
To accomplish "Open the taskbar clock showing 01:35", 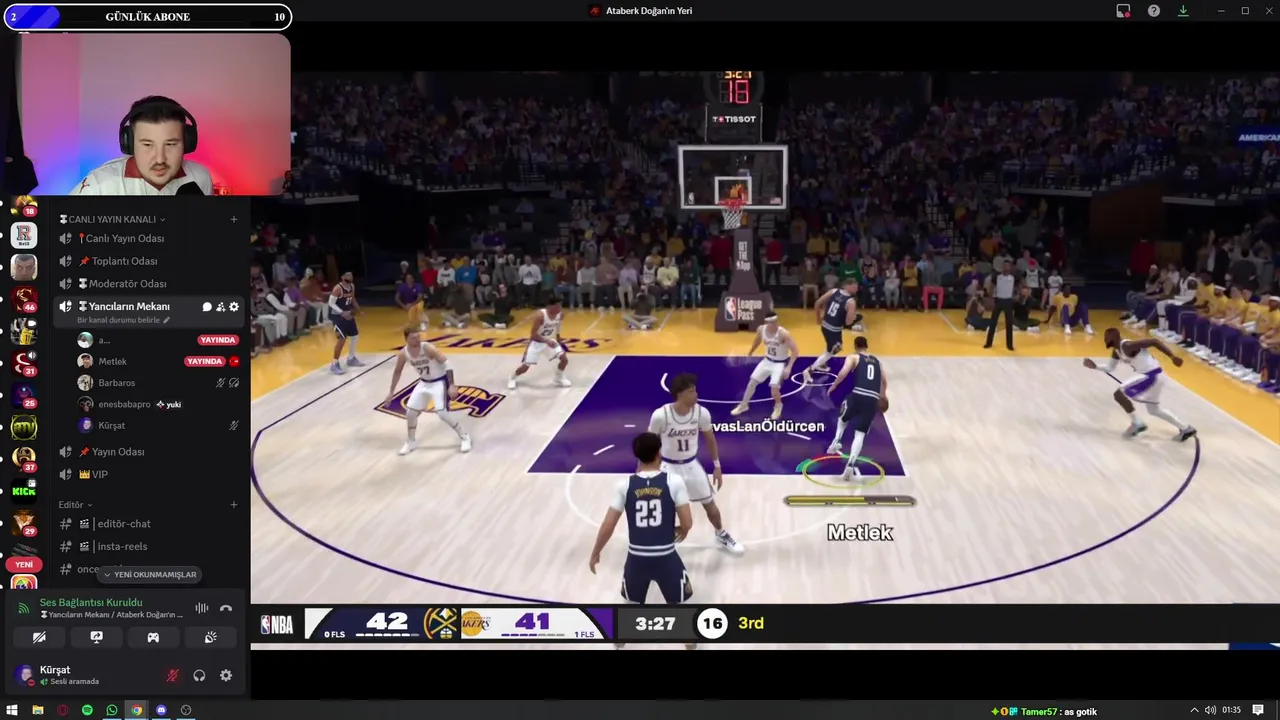I will 1231,711.
